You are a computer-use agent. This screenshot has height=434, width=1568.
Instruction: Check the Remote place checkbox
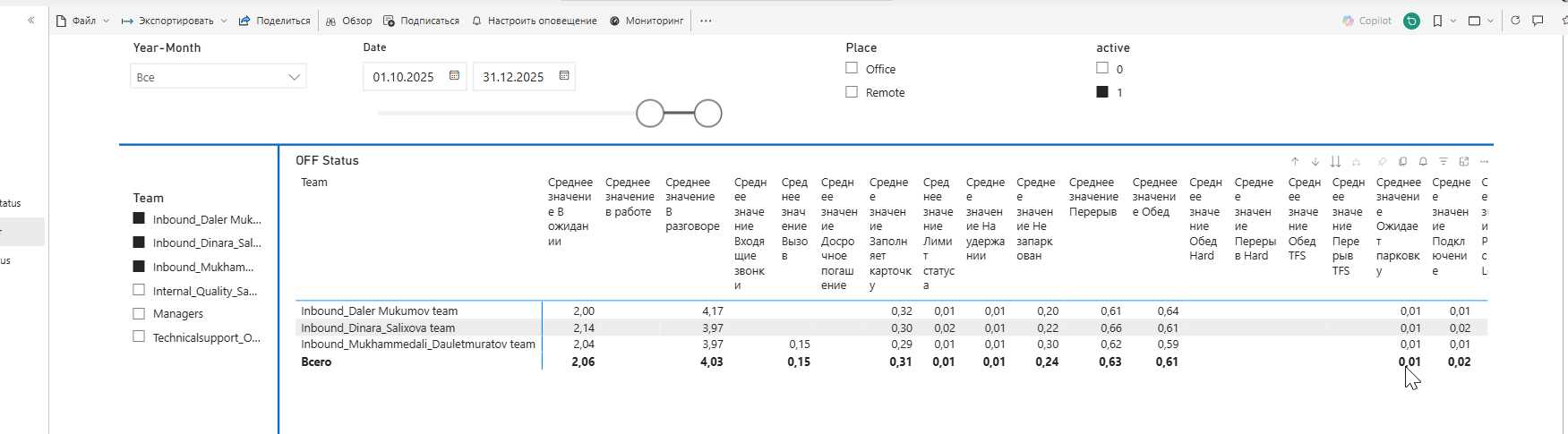point(852,91)
